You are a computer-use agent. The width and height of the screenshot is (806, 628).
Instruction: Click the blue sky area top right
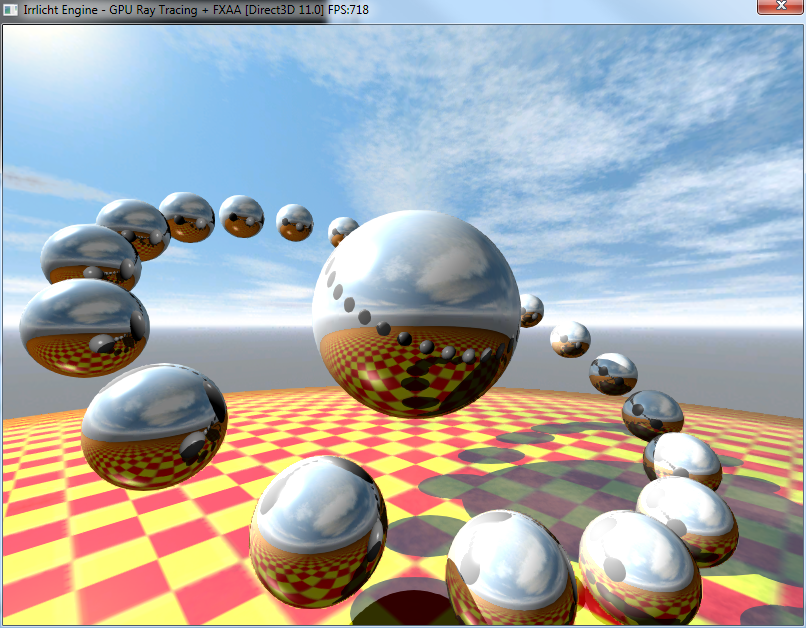click(x=740, y=80)
